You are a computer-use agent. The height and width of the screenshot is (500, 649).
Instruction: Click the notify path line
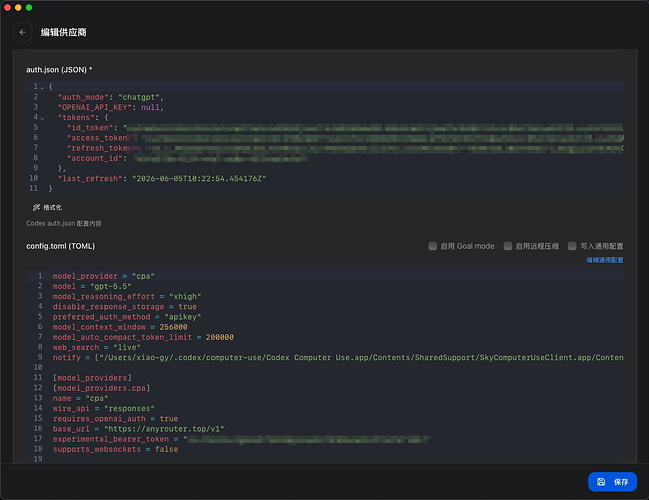338,358
